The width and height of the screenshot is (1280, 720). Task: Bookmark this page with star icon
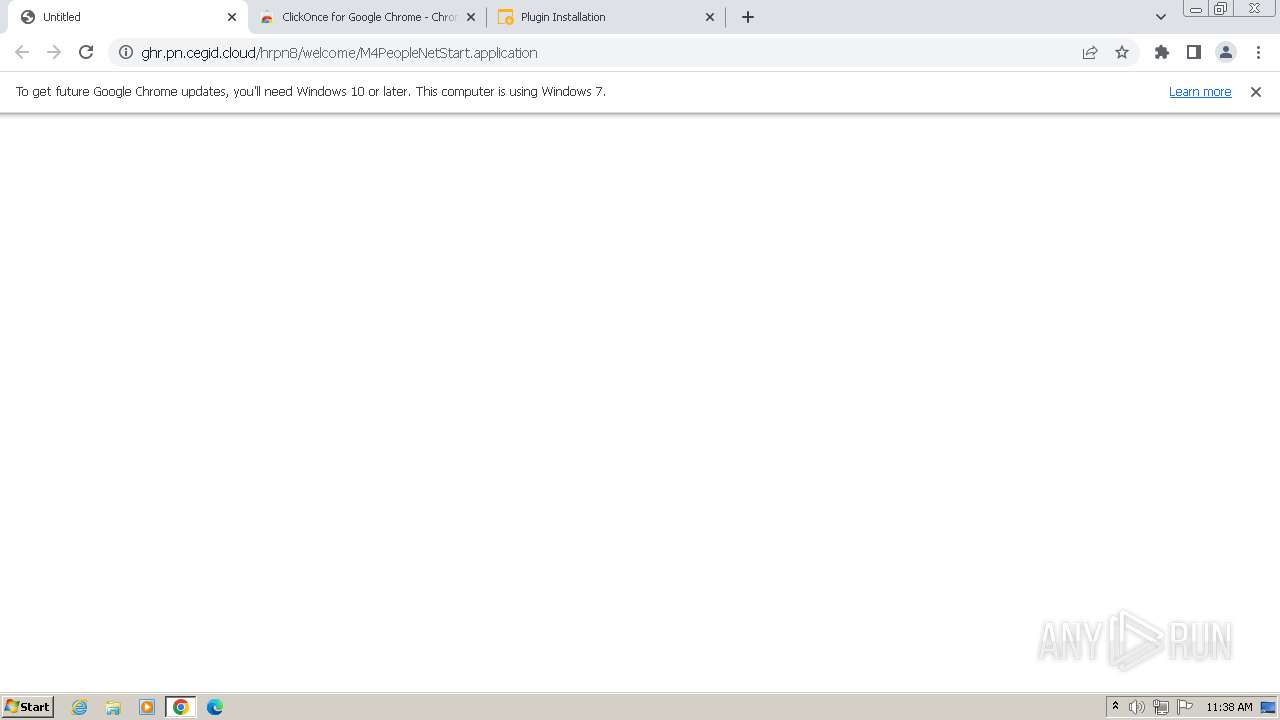pos(1122,52)
